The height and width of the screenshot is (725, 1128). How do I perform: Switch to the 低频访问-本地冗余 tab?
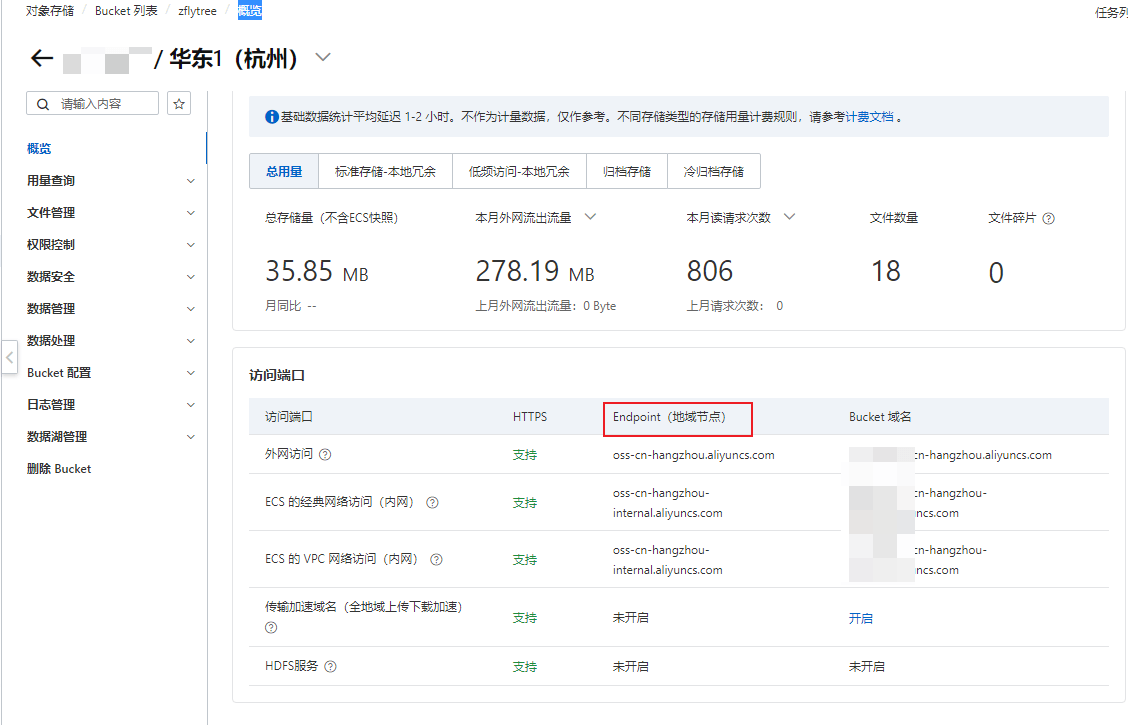tap(519, 171)
